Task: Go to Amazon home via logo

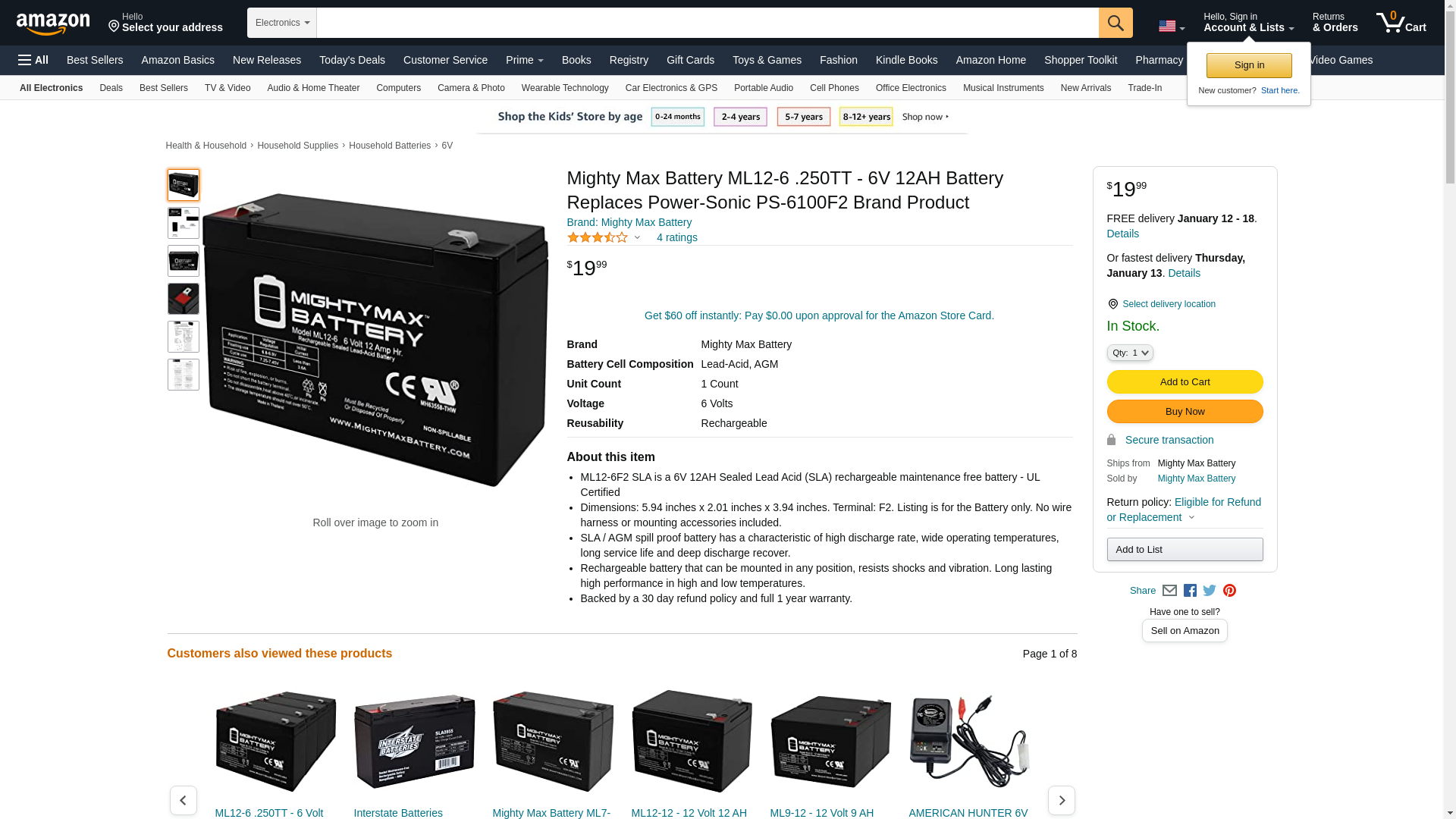Action: (53, 24)
